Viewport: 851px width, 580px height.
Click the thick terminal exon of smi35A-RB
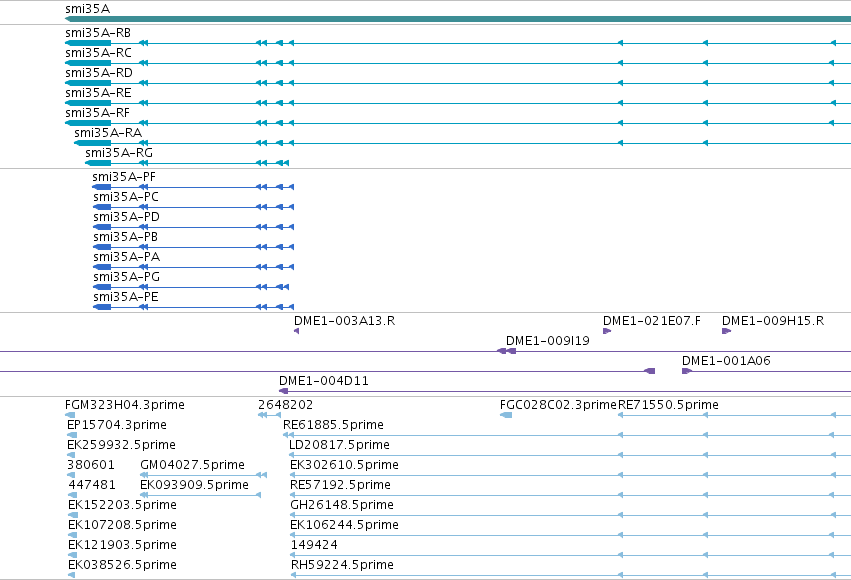pos(88,43)
